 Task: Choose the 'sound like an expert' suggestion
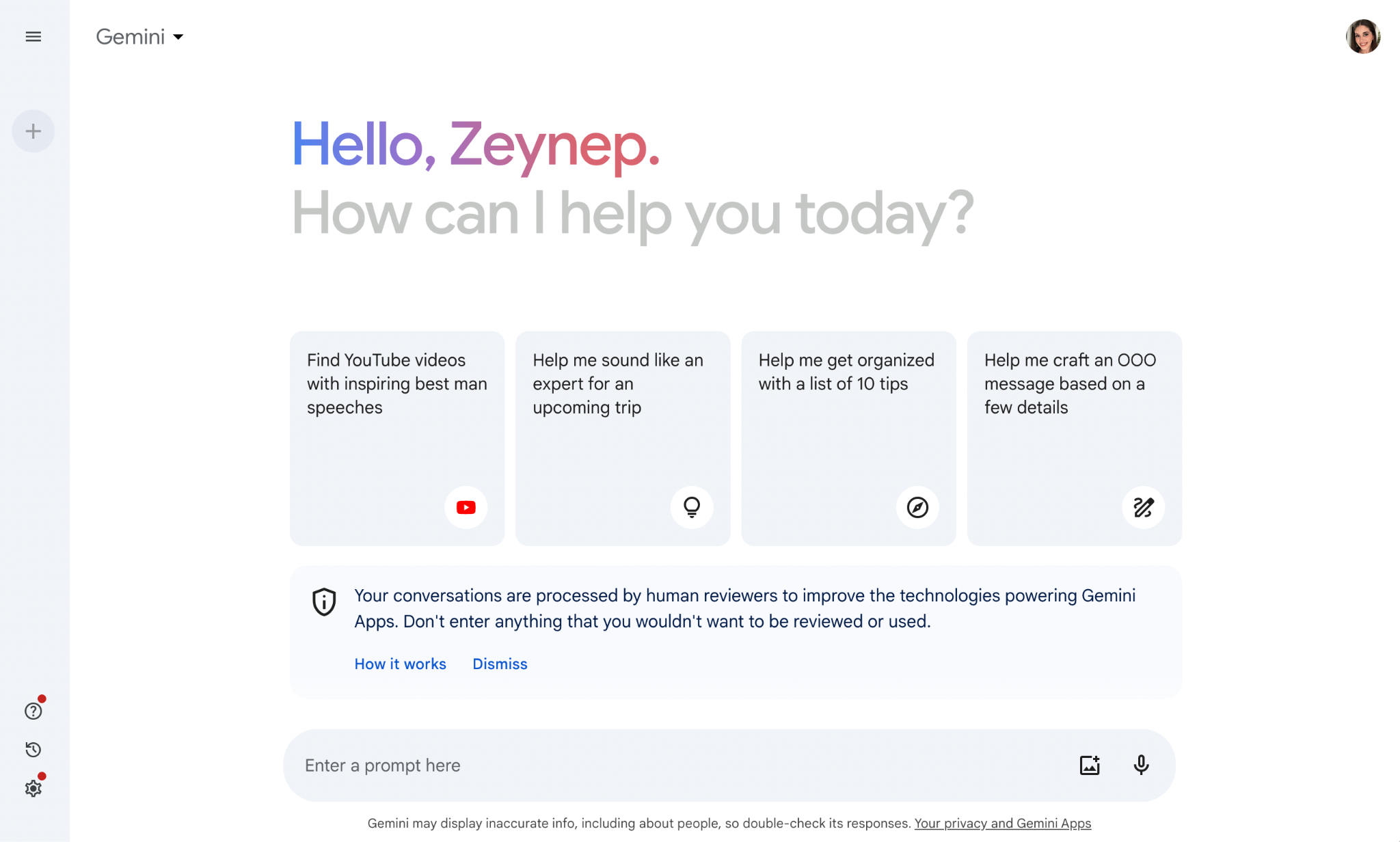click(622, 410)
